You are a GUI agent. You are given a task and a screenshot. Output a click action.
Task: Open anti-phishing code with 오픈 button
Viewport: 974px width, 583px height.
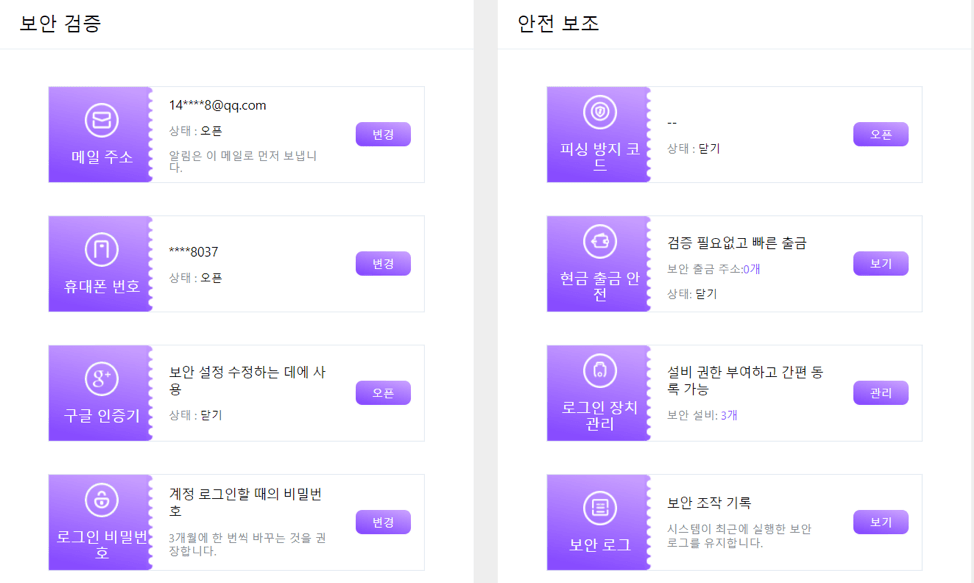tap(880, 134)
